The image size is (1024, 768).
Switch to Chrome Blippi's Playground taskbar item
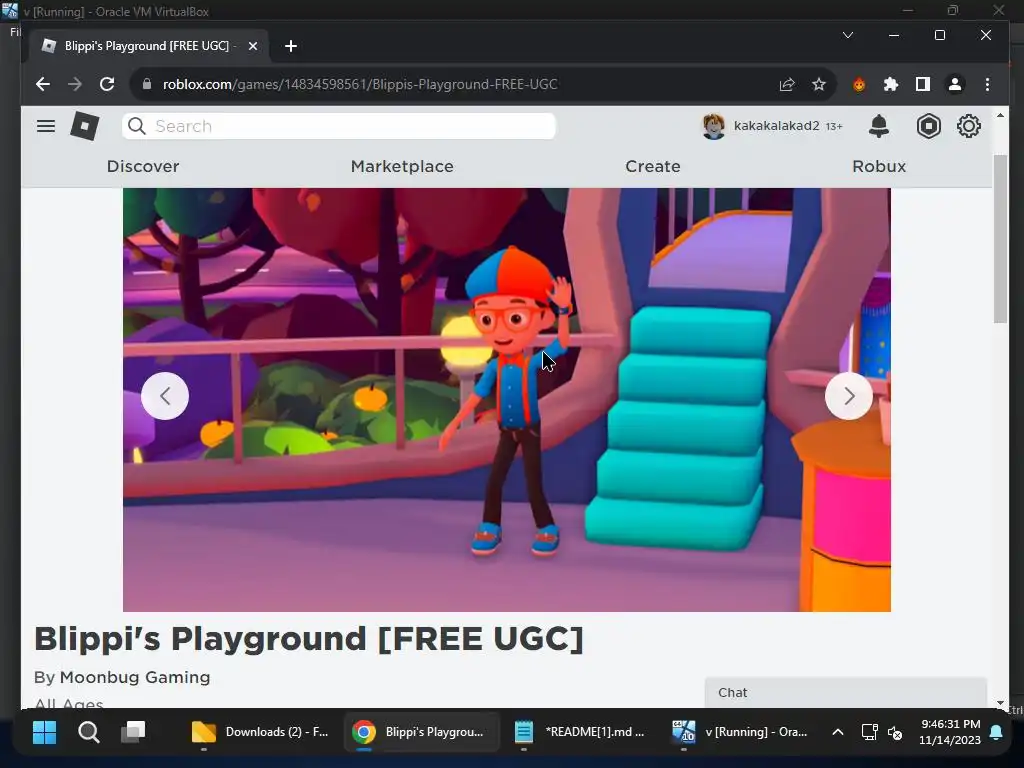(419, 732)
